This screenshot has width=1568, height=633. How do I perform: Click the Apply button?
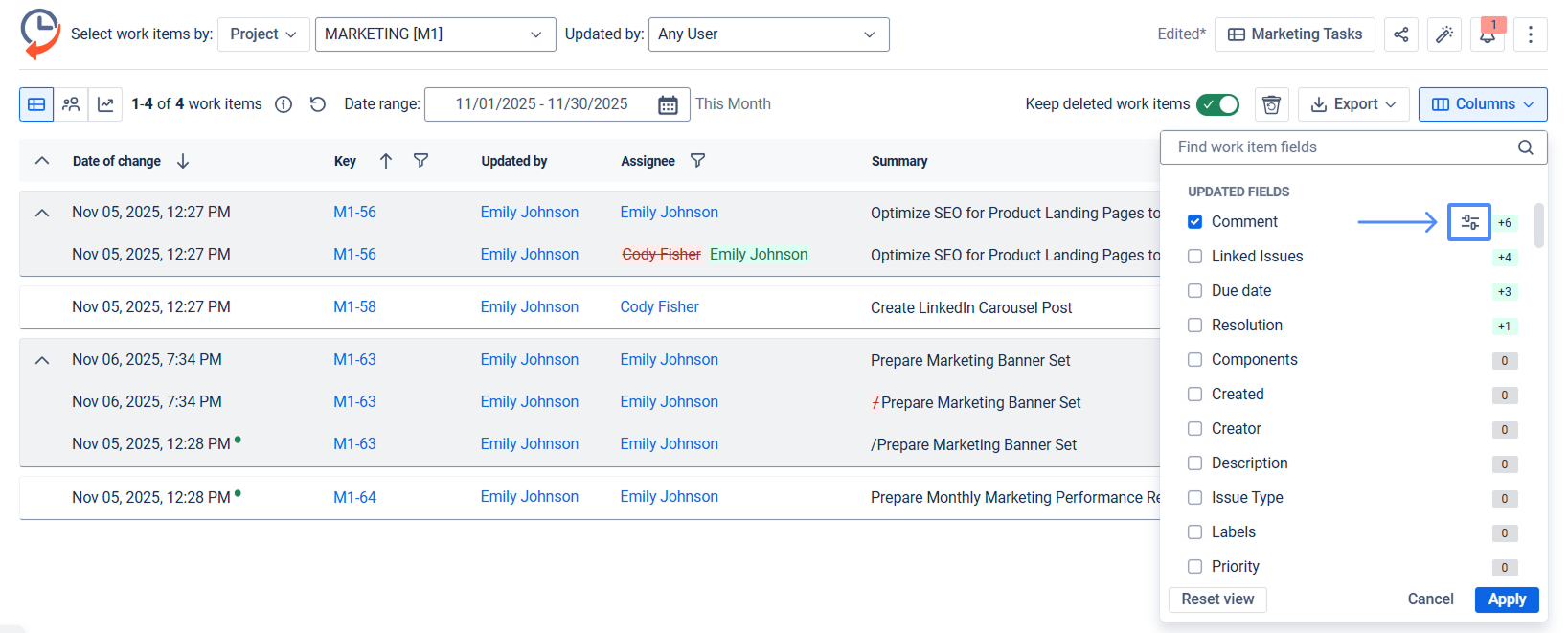coord(1506,599)
